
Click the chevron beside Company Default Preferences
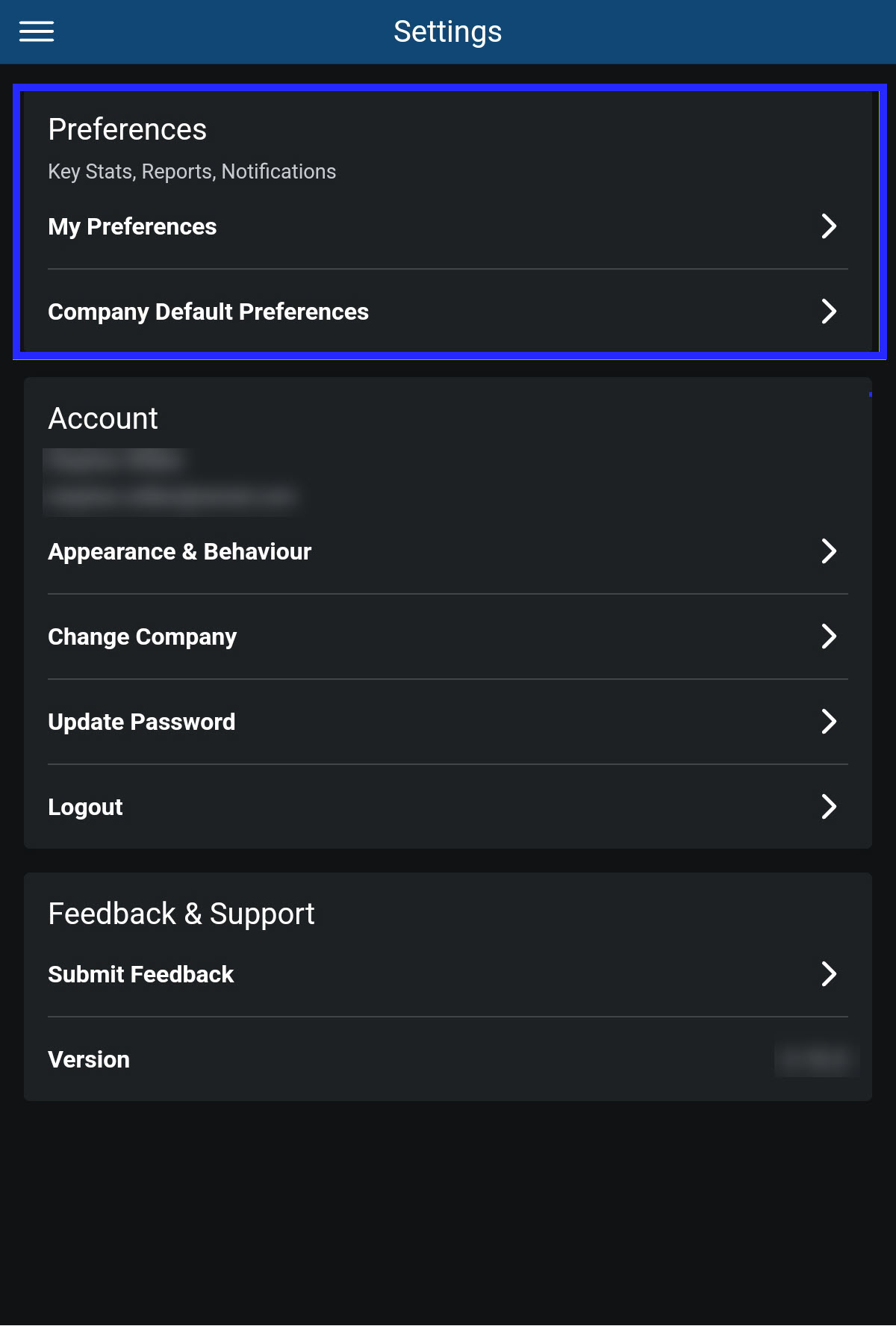[830, 312]
